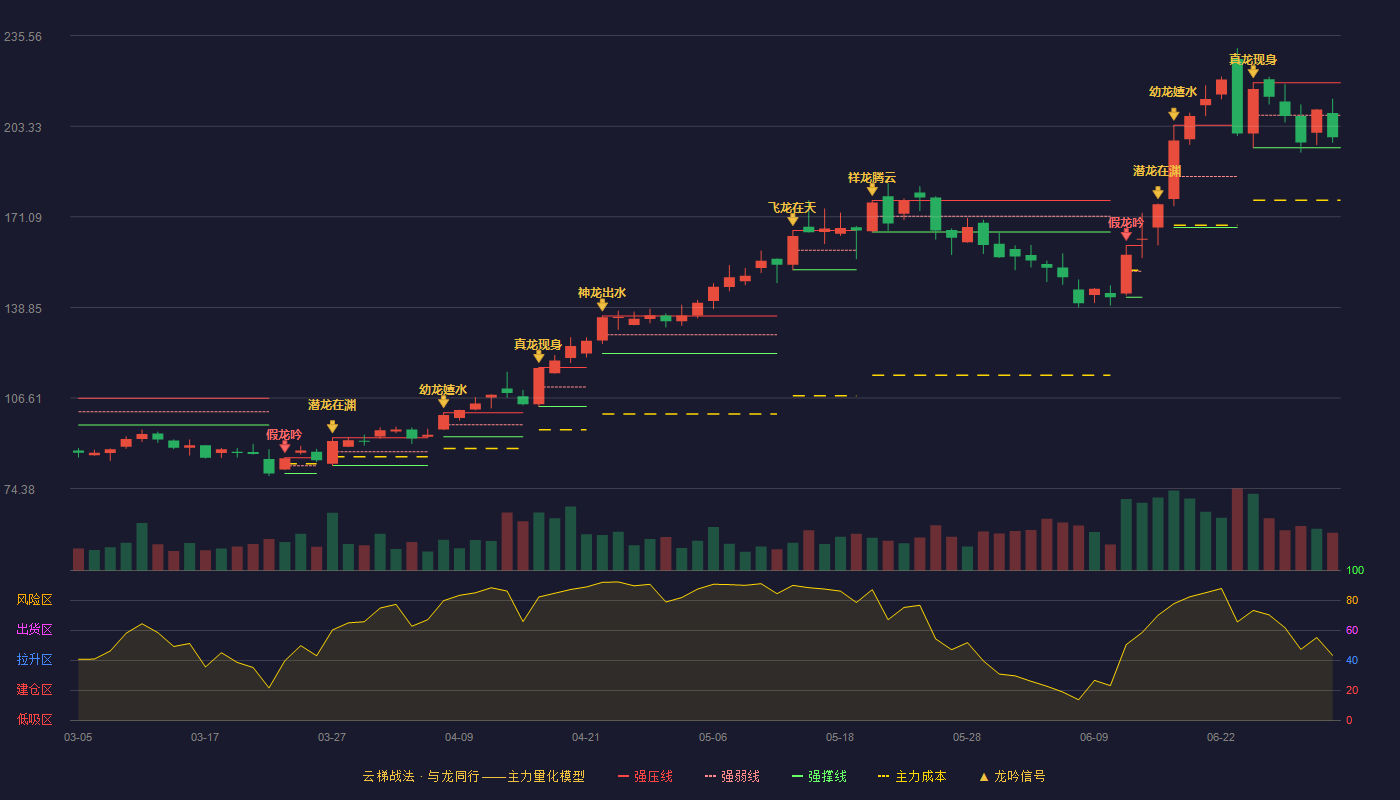This screenshot has height=800, width=1400.
Task: Click the 拉升区 zone label
Action: tap(34, 660)
